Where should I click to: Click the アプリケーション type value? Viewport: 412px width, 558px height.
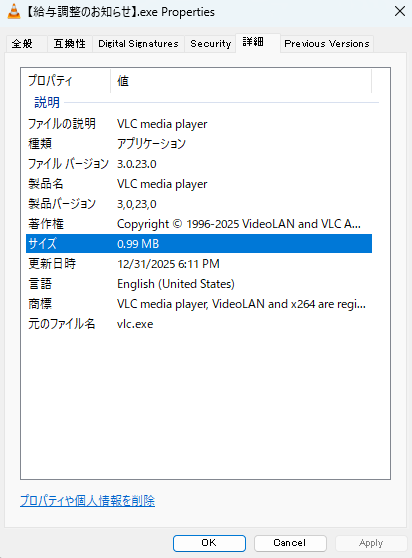click(x=152, y=144)
